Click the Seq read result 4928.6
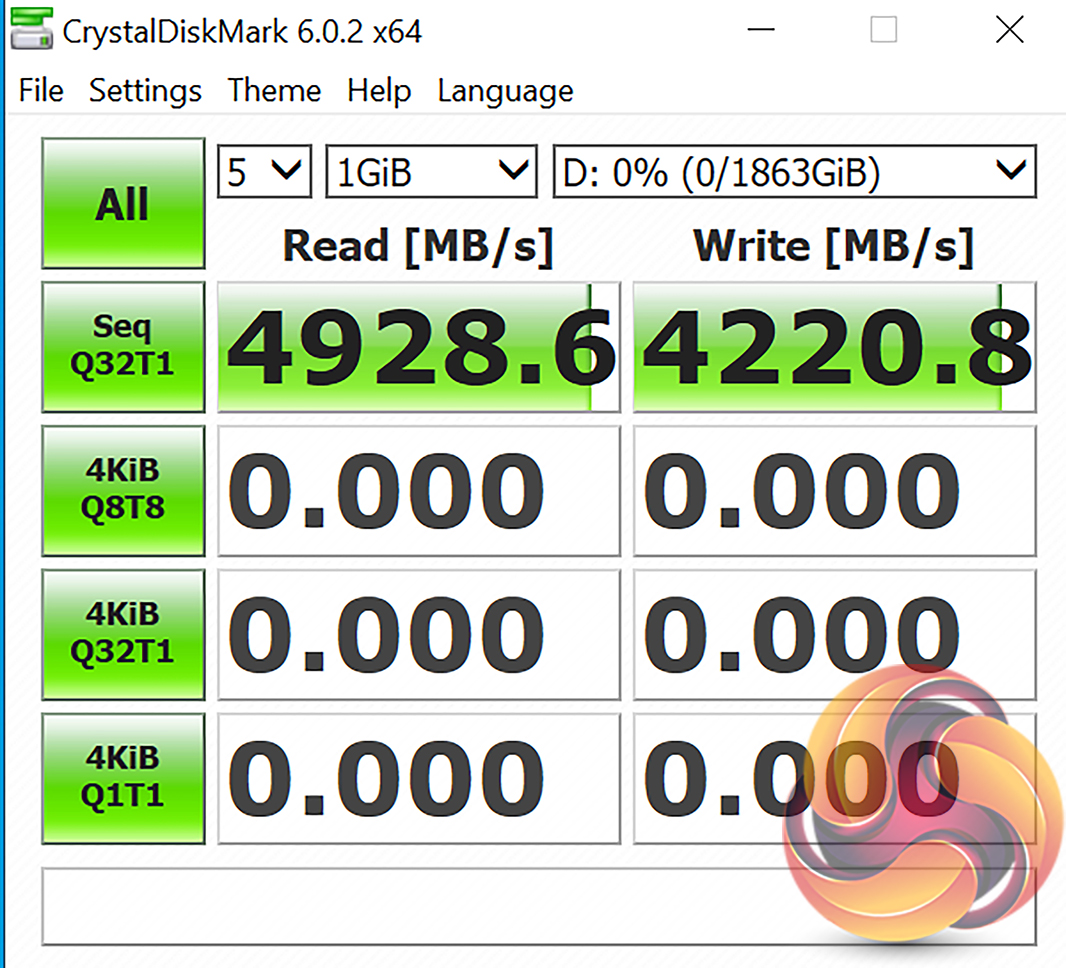The image size is (1066, 968). [x=419, y=347]
